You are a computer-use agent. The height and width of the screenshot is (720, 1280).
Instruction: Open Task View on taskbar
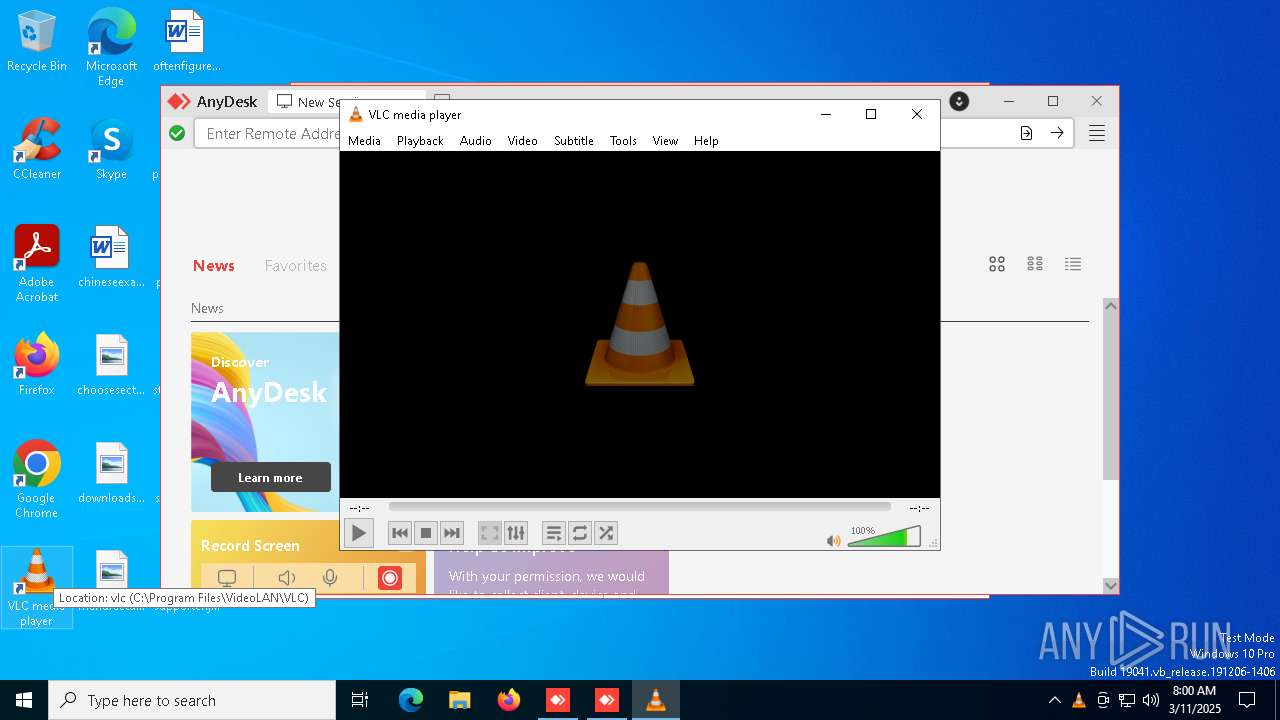click(x=360, y=700)
